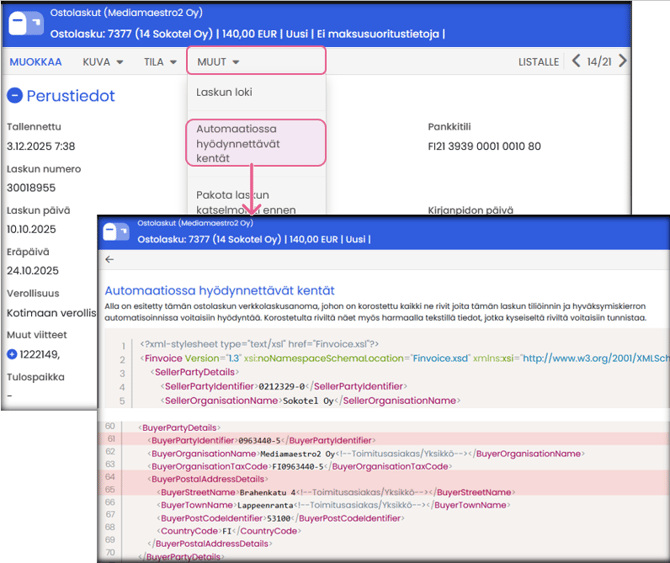This screenshot has width=670, height=563.
Task: Click highlighted XML line 61 BuyerPartyIdentifier
Action: pyautogui.click(x=260, y=439)
